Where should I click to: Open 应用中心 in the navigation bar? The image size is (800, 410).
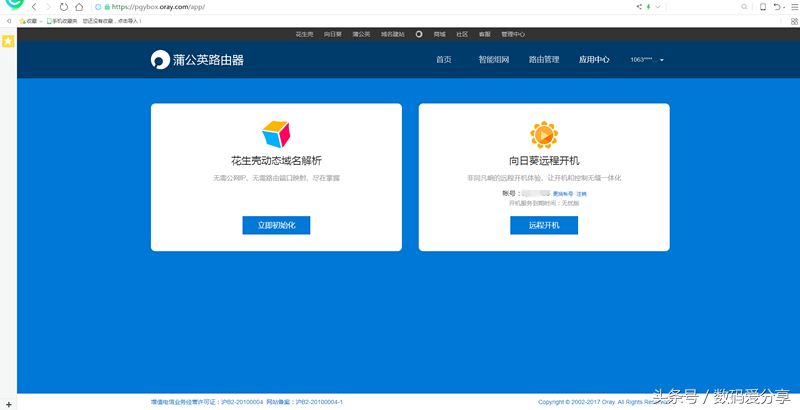(594, 60)
